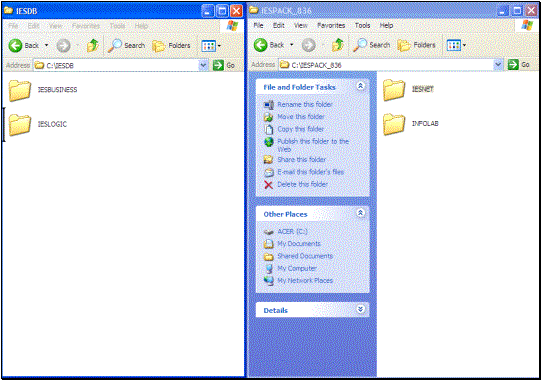Click Search in IESPACK_836 toolbar
This screenshot has width=541, height=380.
pyautogui.click(x=371, y=45)
